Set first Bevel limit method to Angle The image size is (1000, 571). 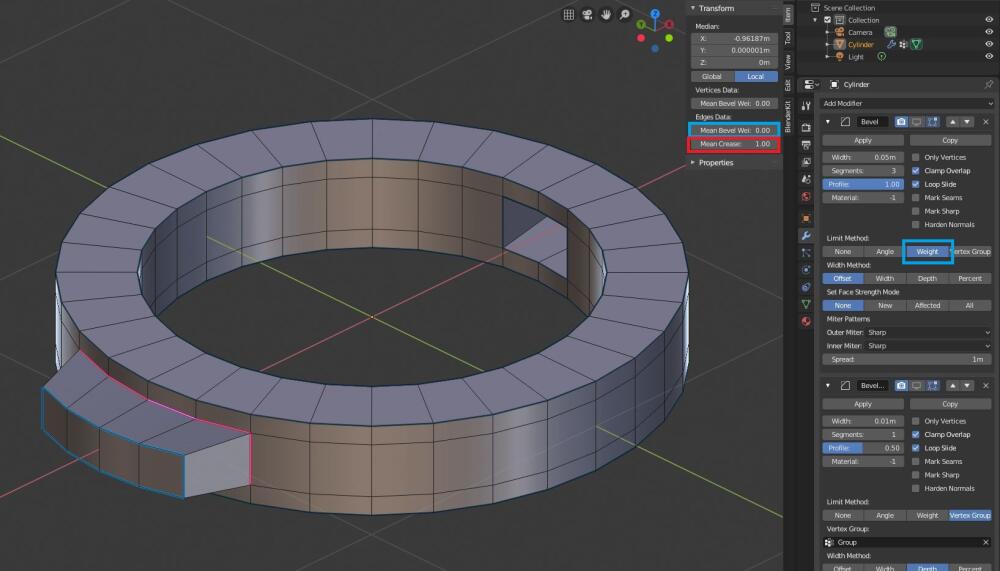coord(885,251)
